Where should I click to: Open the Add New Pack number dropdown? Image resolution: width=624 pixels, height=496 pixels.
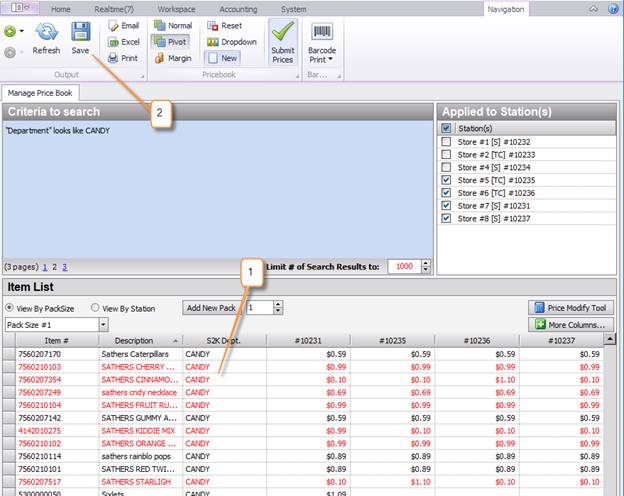click(264, 308)
